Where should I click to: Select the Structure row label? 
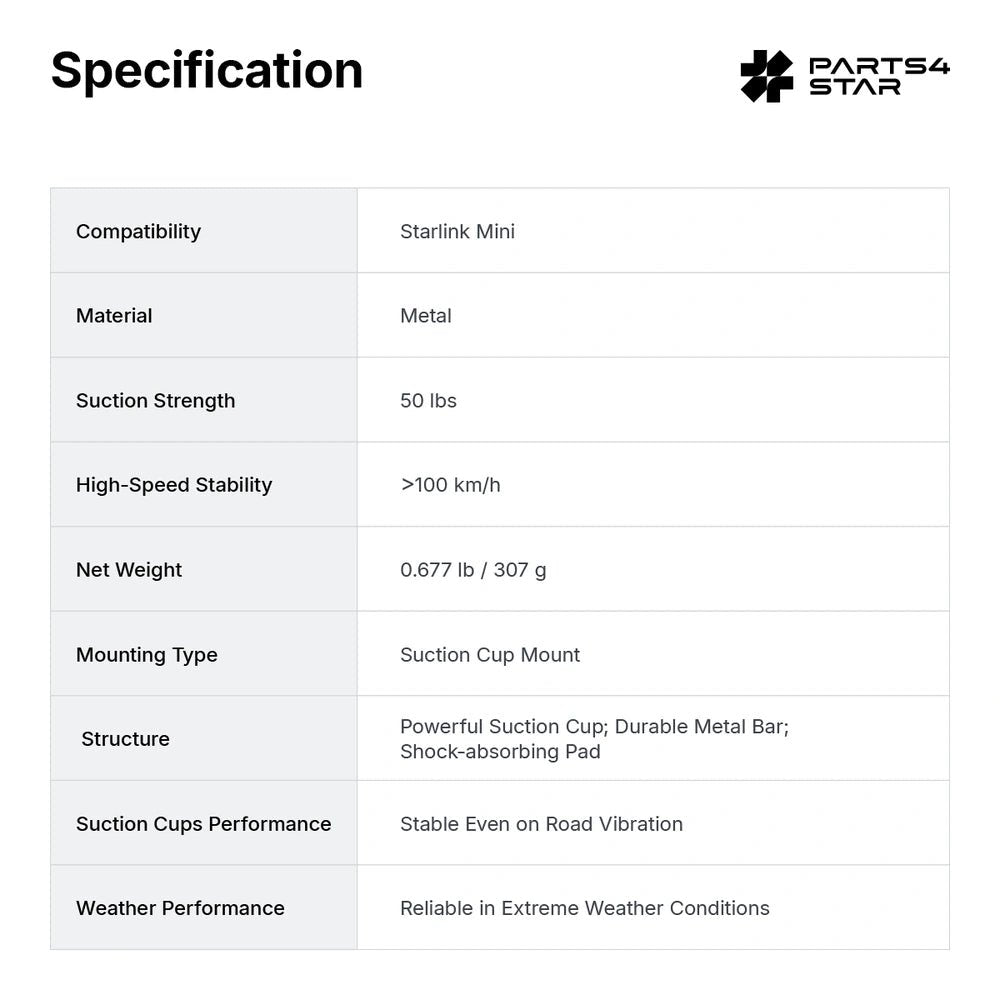[x=126, y=739]
